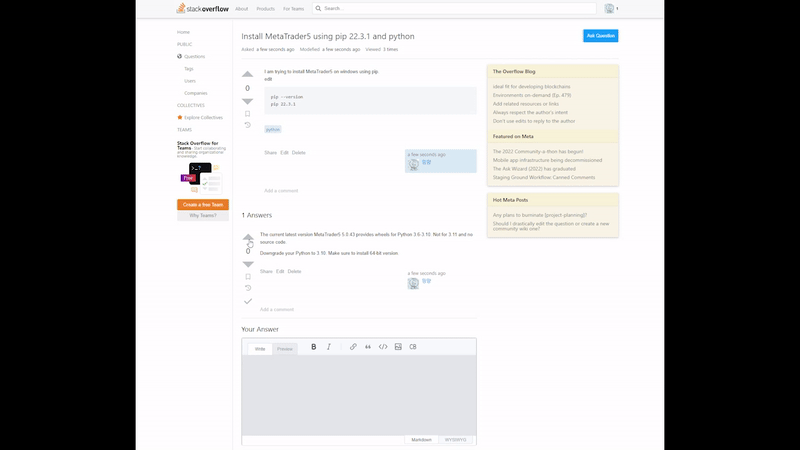
Task: Open 'Add related resources or links' link
Action: point(526,104)
